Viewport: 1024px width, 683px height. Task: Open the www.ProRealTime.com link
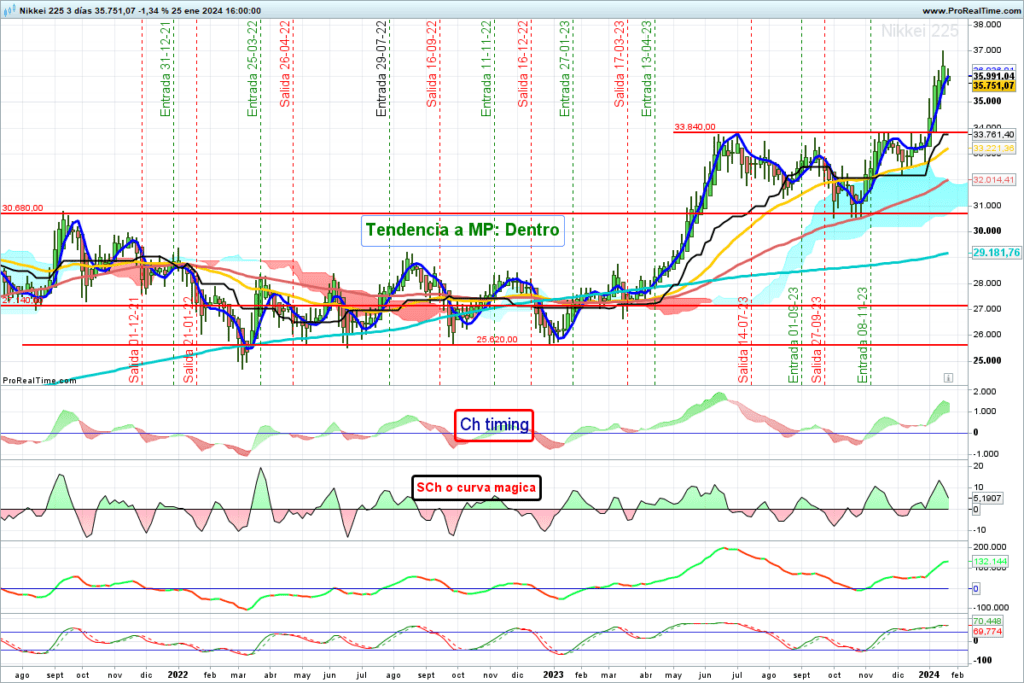click(x=972, y=11)
